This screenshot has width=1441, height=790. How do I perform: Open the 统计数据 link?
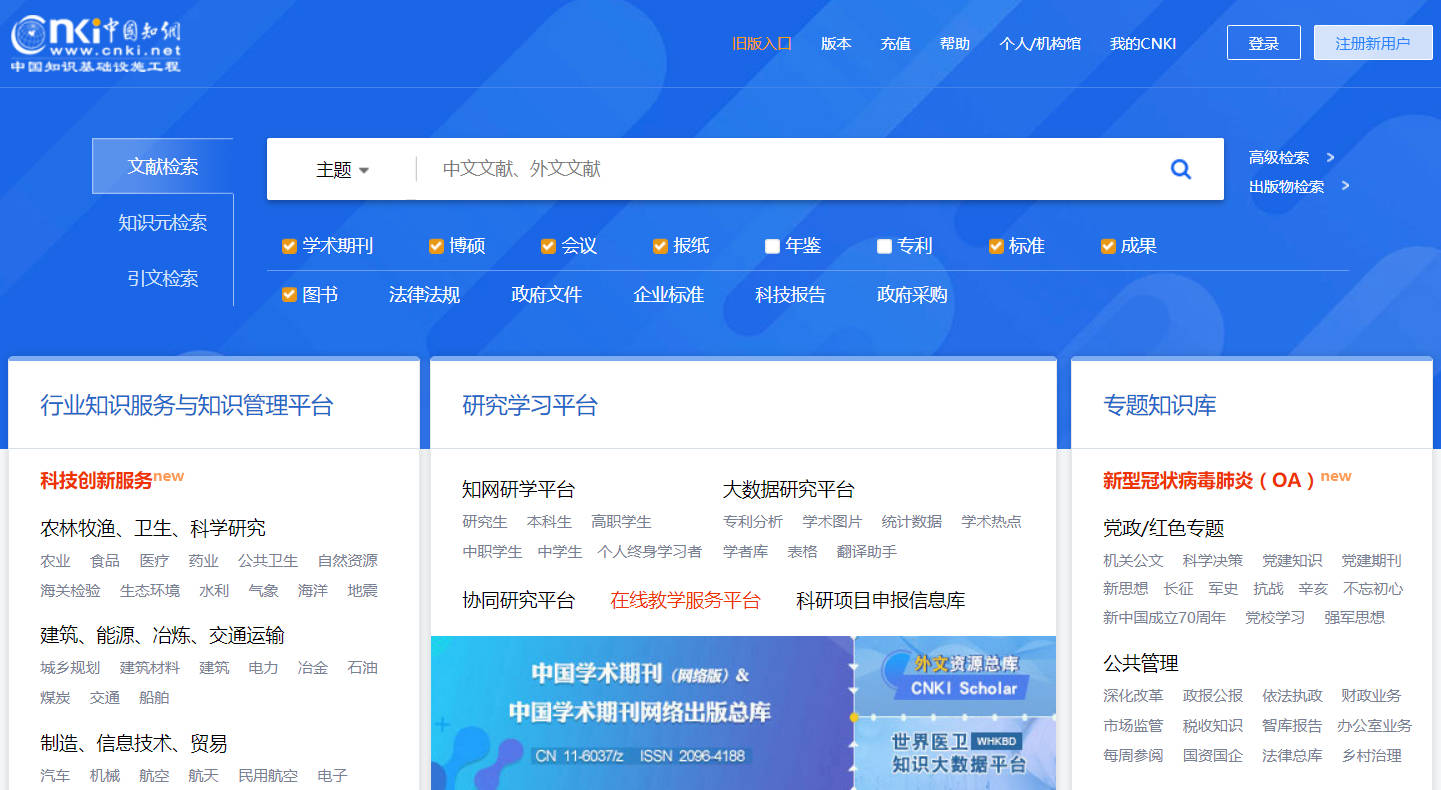point(912,522)
